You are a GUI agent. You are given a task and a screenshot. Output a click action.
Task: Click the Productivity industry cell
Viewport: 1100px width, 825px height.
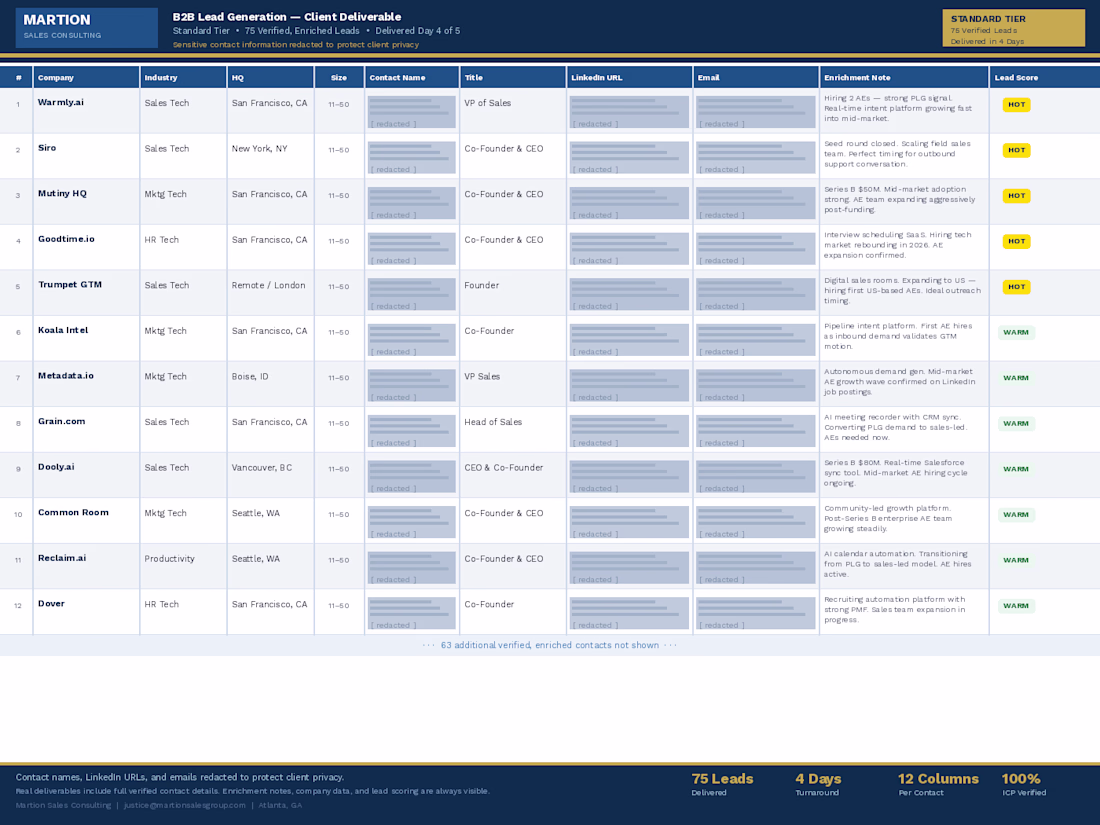[183, 566]
